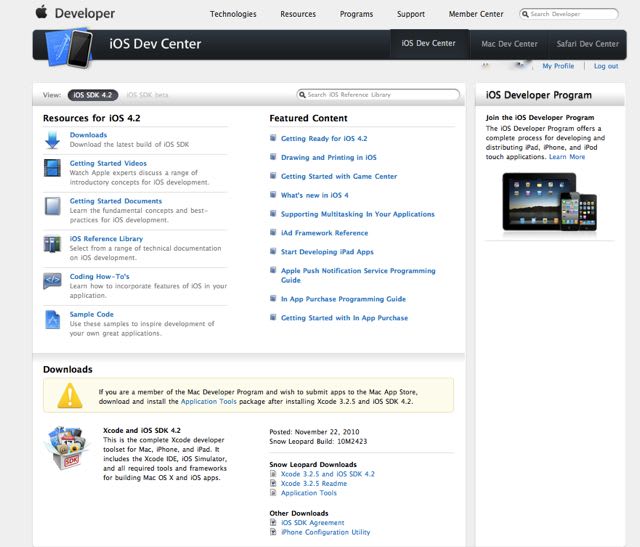Open Getting Started Documents link
The height and width of the screenshot is (547, 640).
116,201
